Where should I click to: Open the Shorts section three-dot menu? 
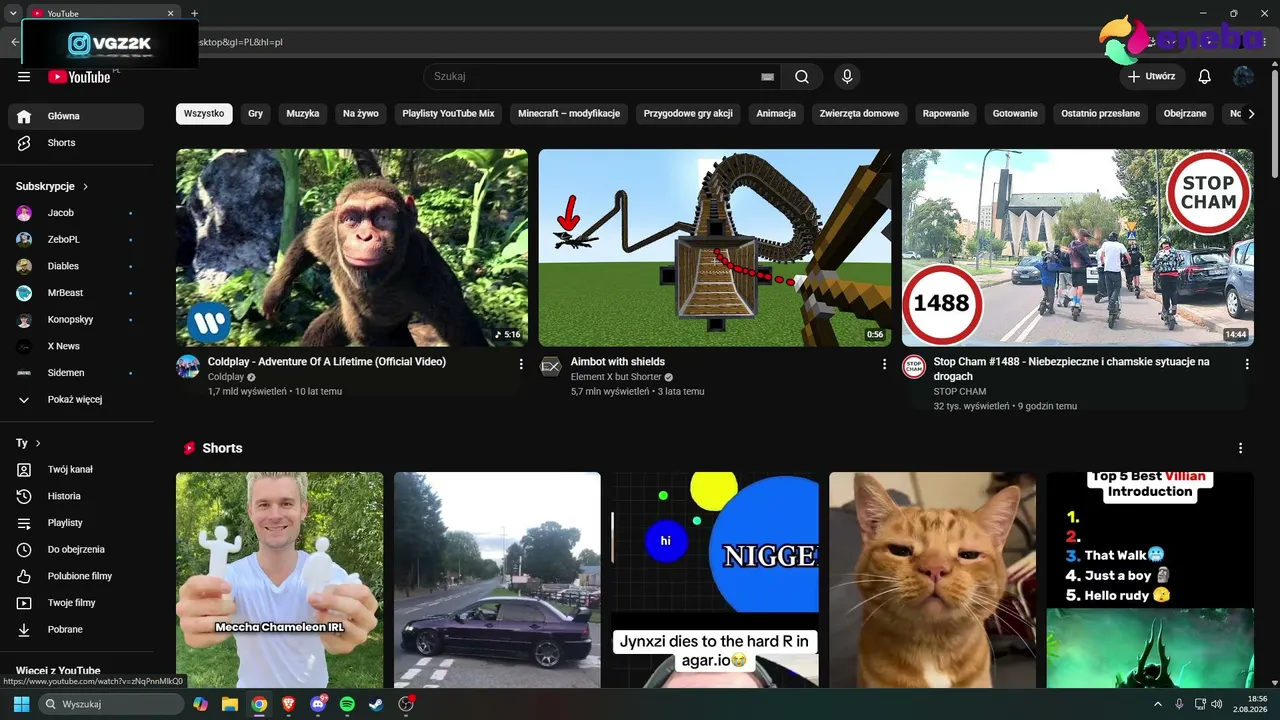[x=1241, y=448]
